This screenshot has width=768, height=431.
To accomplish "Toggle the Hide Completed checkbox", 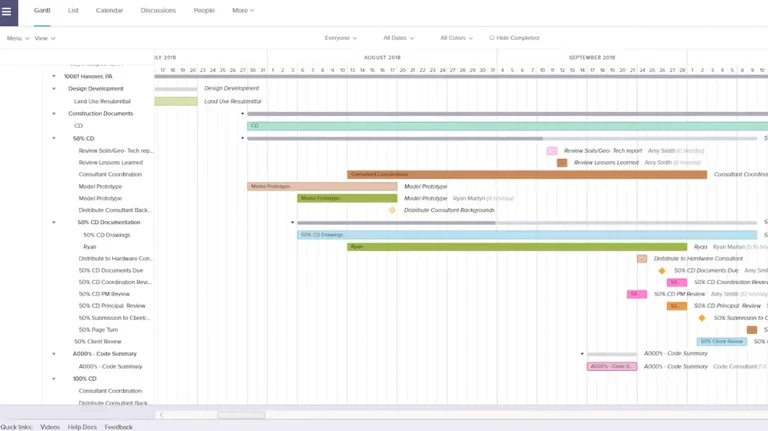I will pos(492,38).
